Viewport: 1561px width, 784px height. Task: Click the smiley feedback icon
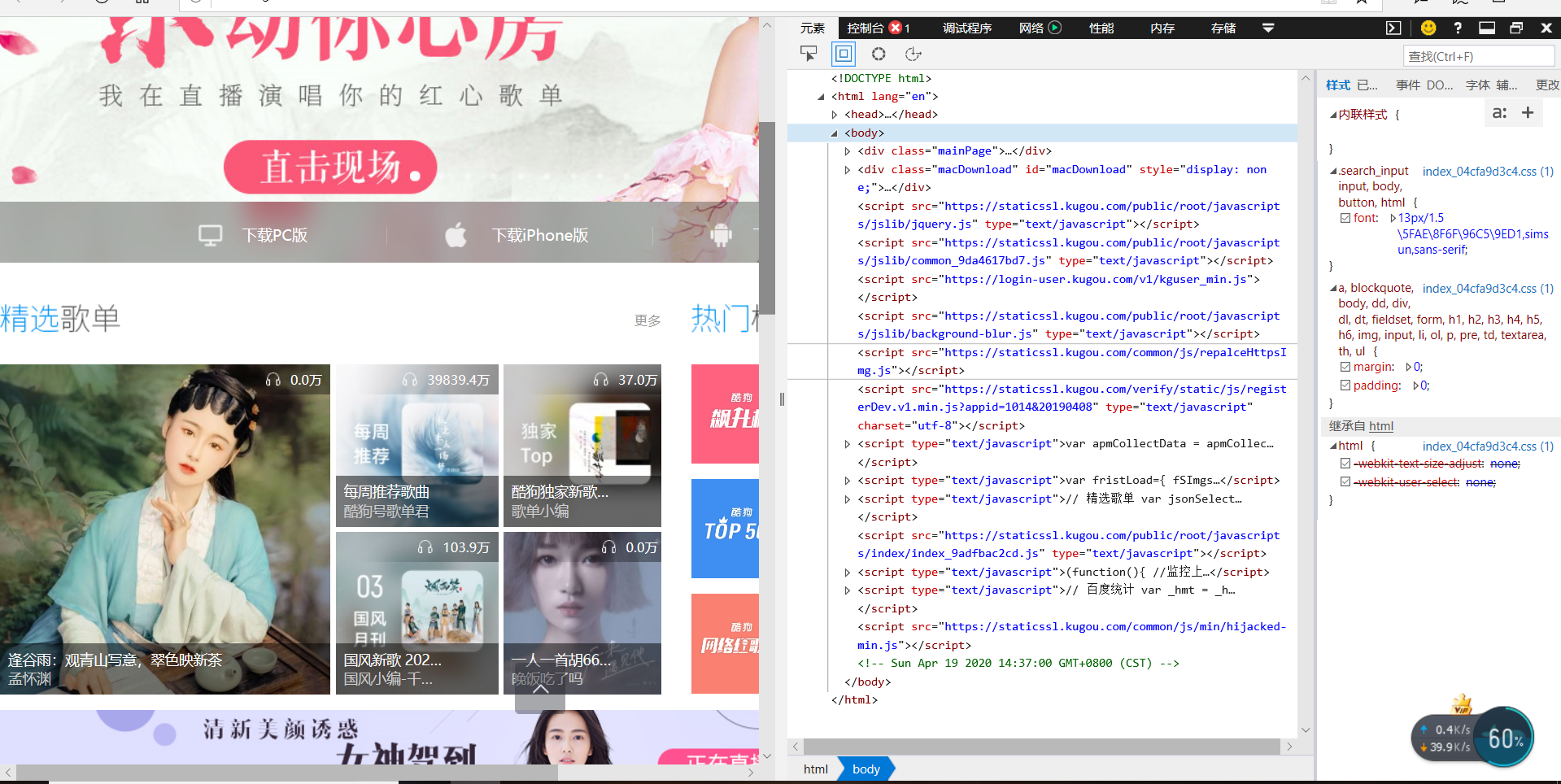[x=1428, y=28]
